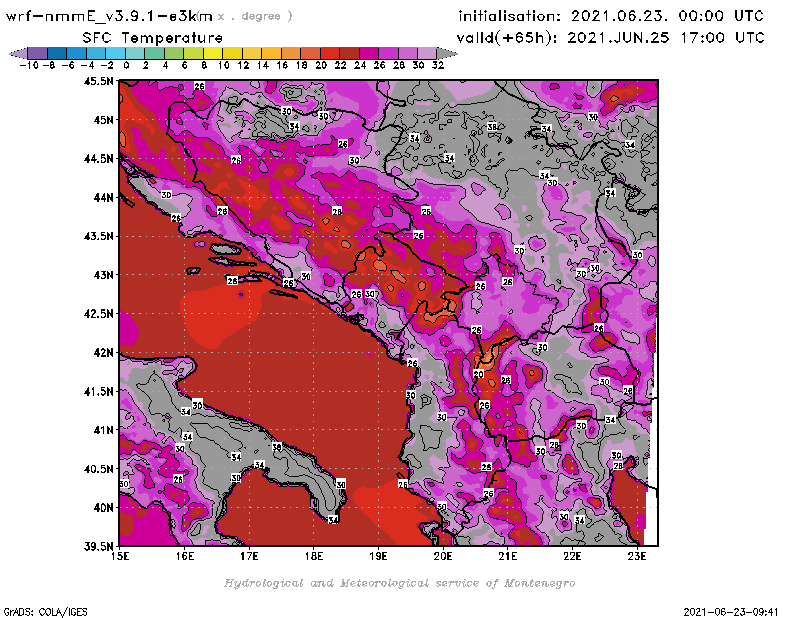The height and width of the screenshot is (618, 800).
Task: Pick the 8 to 10 yellow legend swatch
Action: (212, 53)
